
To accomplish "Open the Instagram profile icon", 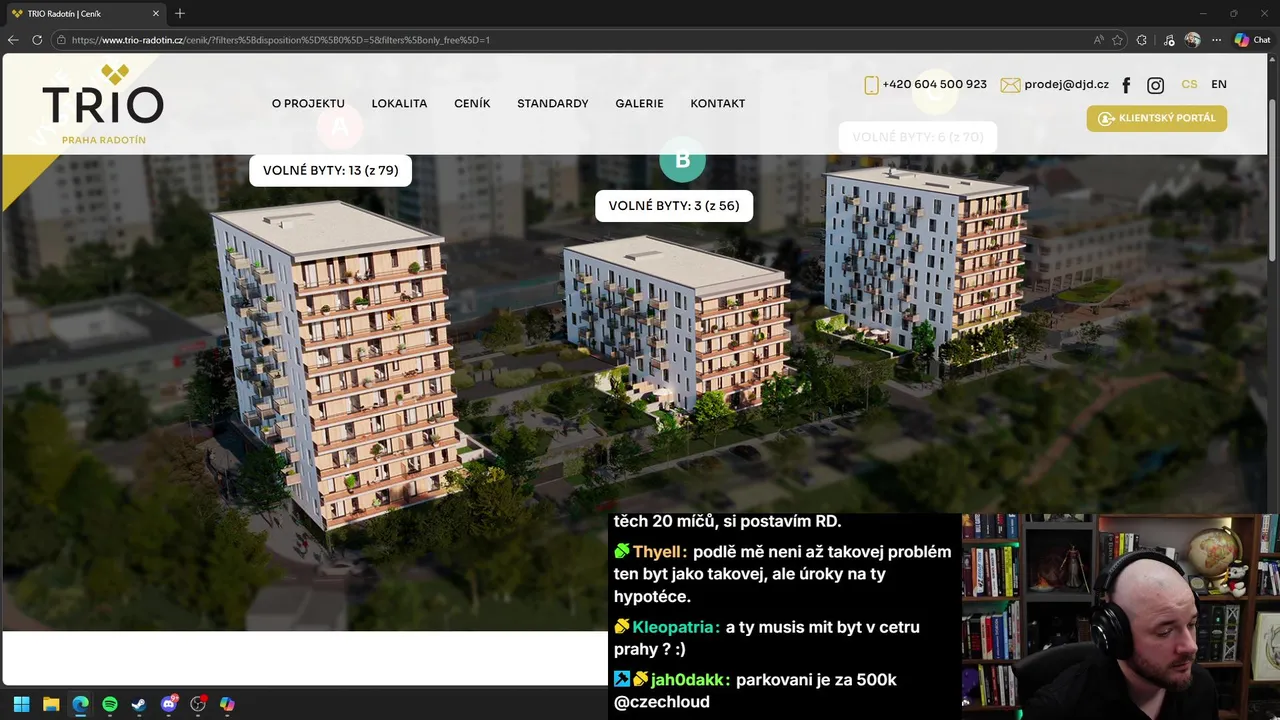I will pyautogui.click(x=1155, y=85).
